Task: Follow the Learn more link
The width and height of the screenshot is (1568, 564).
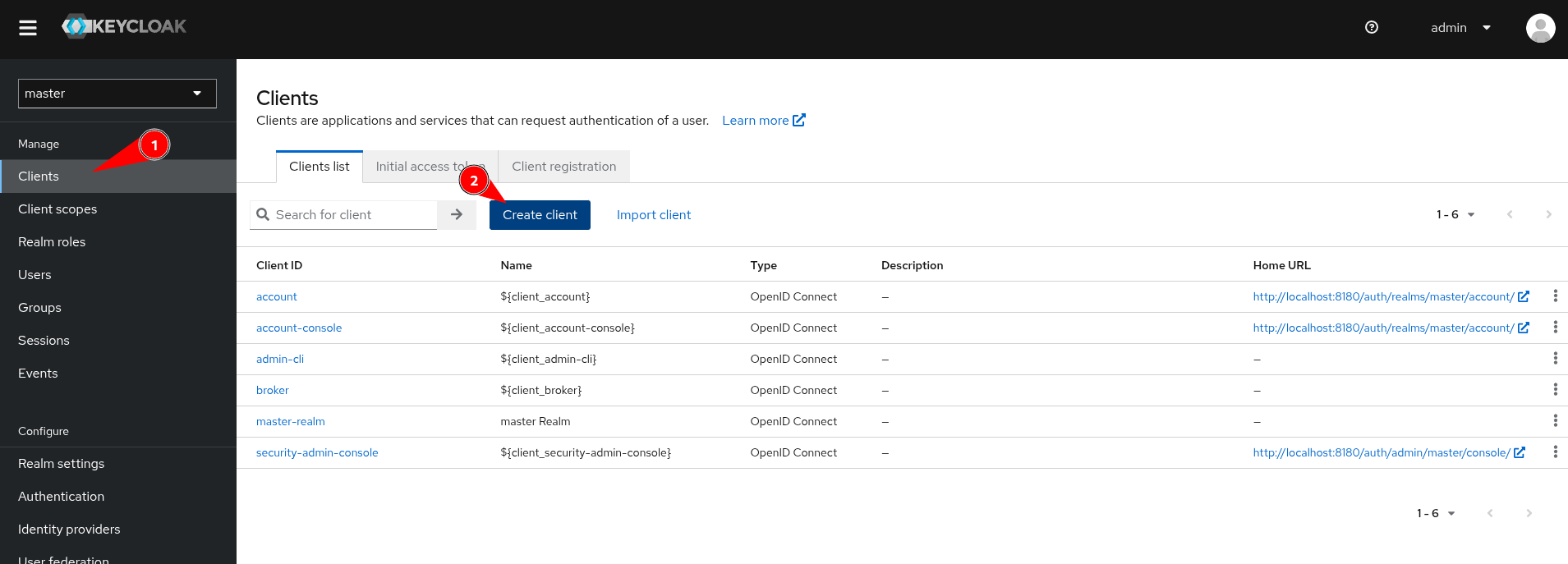Action: pyautogui.click(x=764, y=121)
